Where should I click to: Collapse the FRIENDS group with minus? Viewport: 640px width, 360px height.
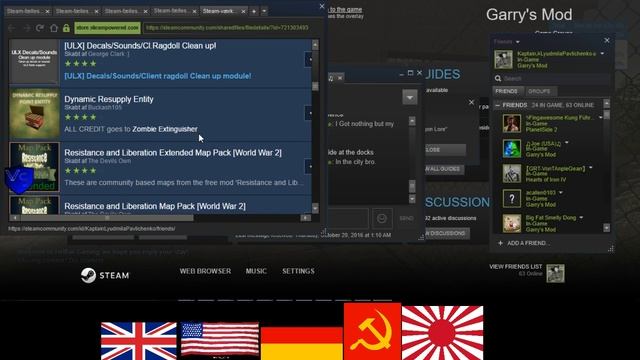(497, 105)
